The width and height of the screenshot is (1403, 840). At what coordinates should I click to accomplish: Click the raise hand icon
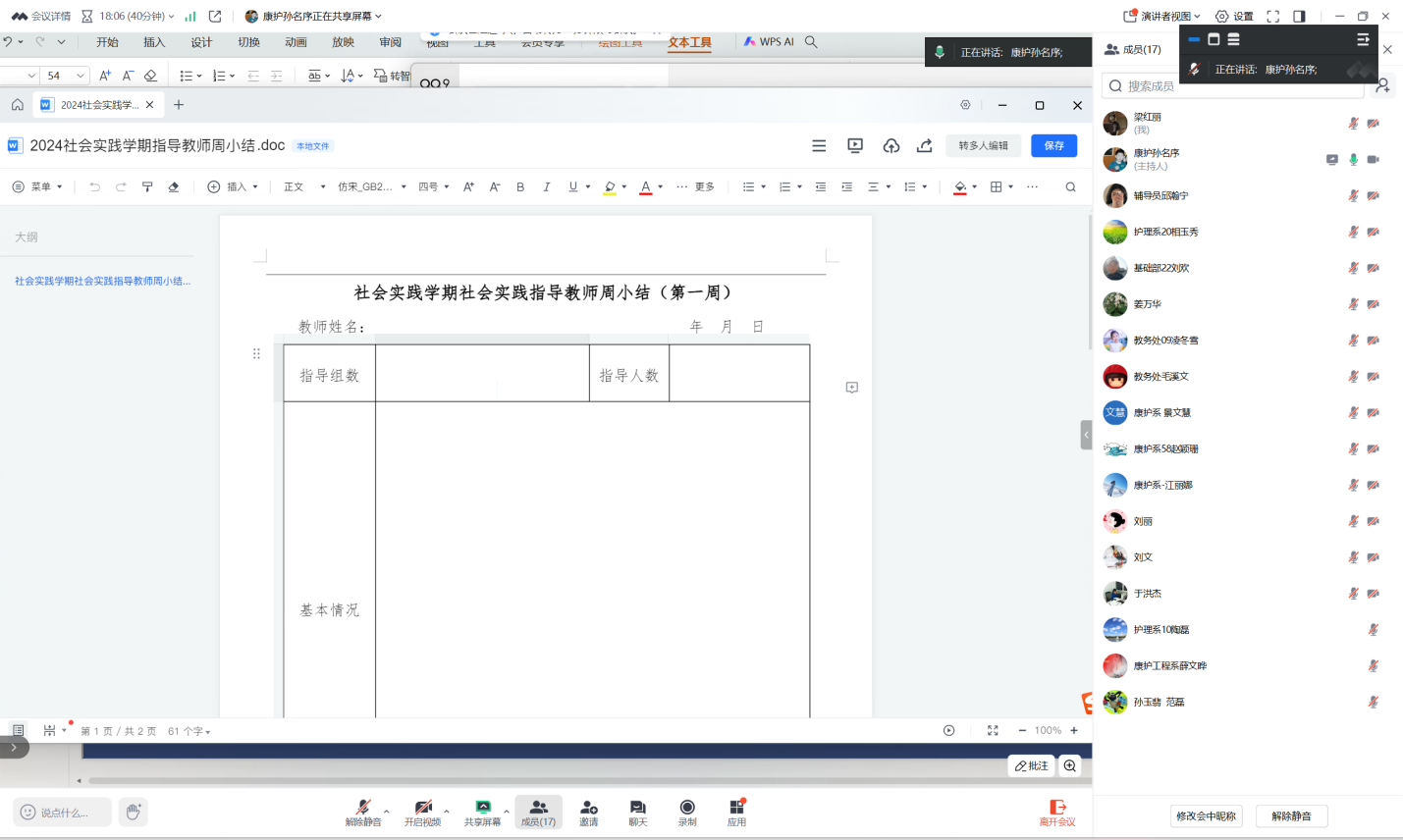(x=134, y=812)
